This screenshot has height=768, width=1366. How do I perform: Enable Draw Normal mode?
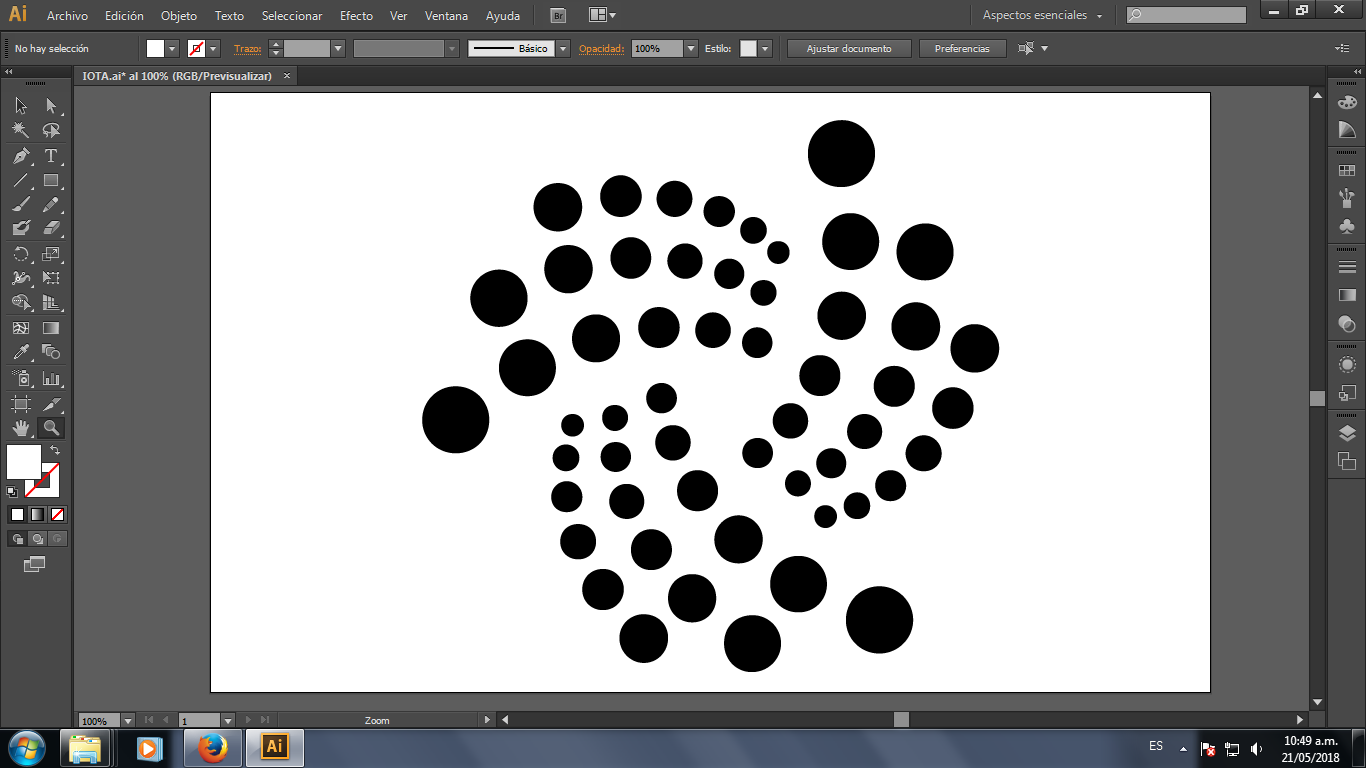point(17,539)
